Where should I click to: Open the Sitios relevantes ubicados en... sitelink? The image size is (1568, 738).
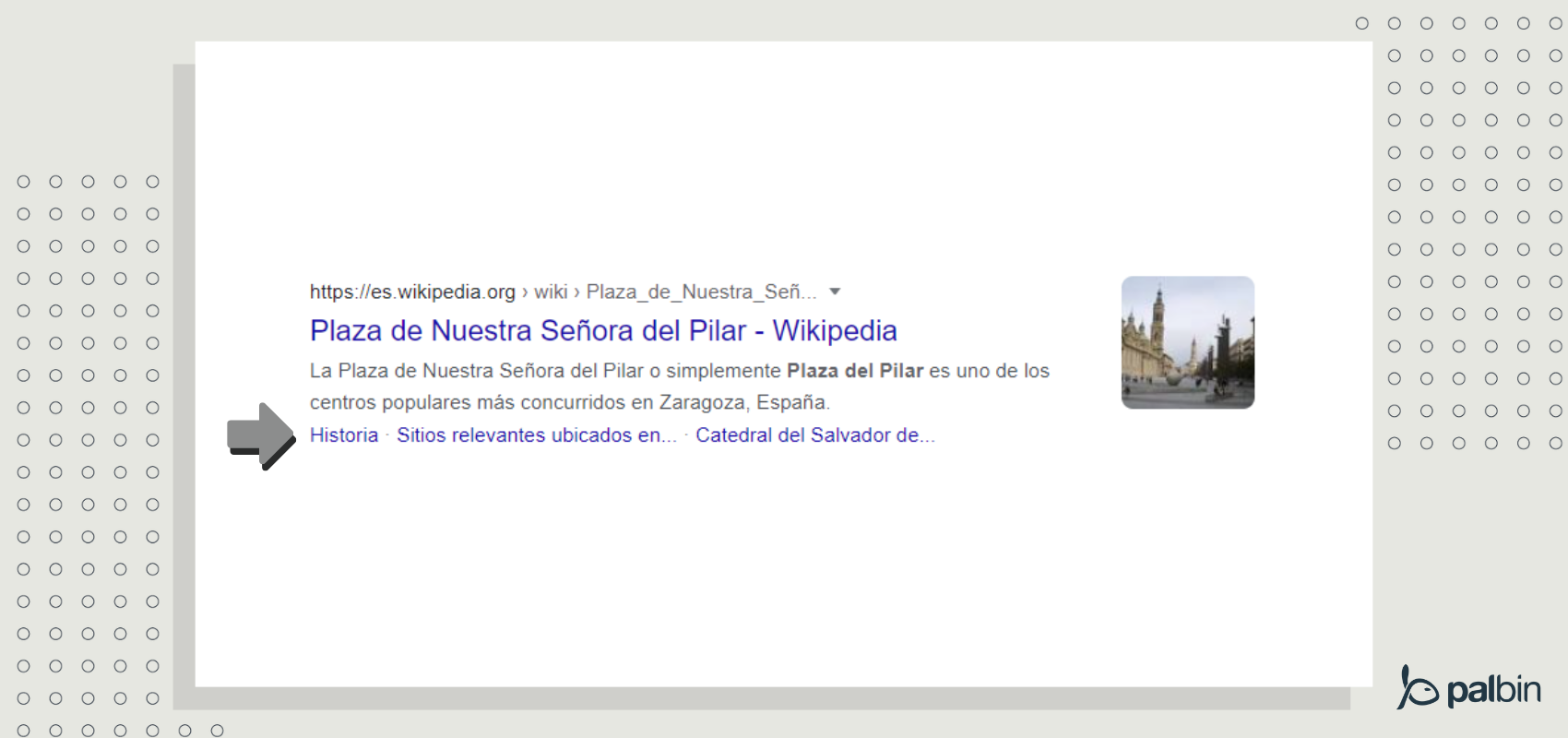(x=537, y=435)
